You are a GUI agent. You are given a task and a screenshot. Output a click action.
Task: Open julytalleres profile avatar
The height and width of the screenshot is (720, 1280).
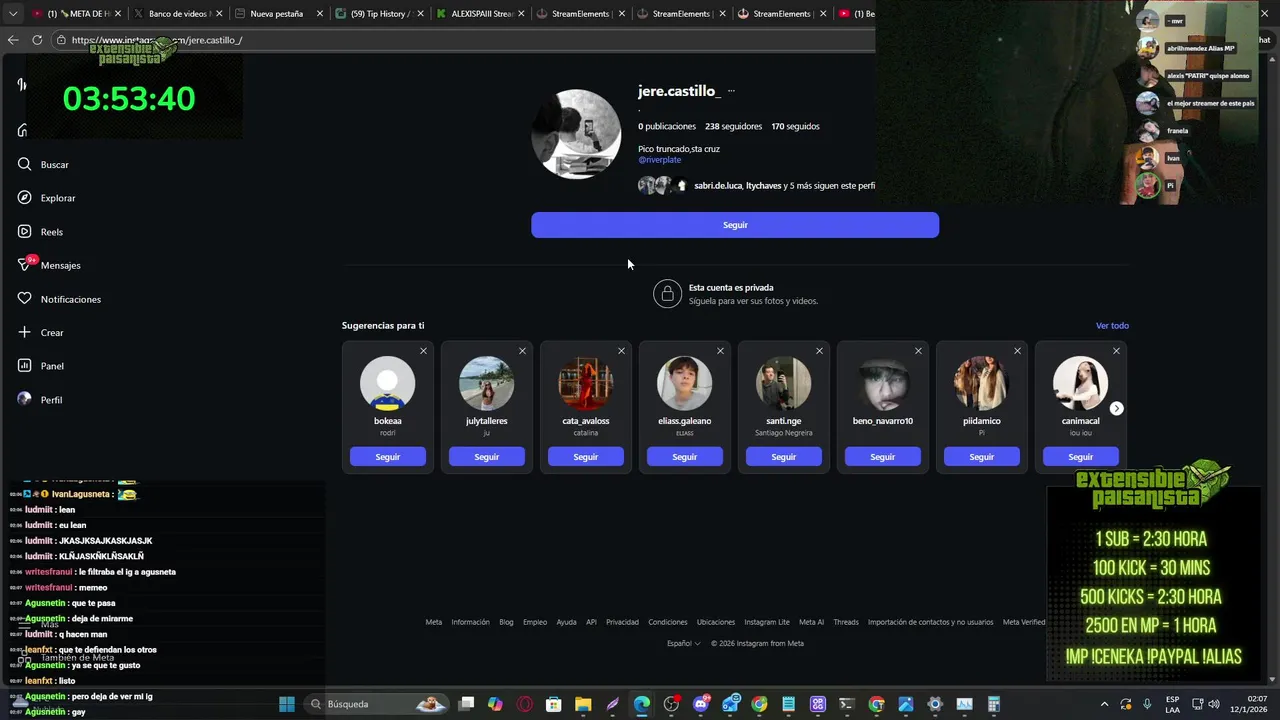point(487,383)
